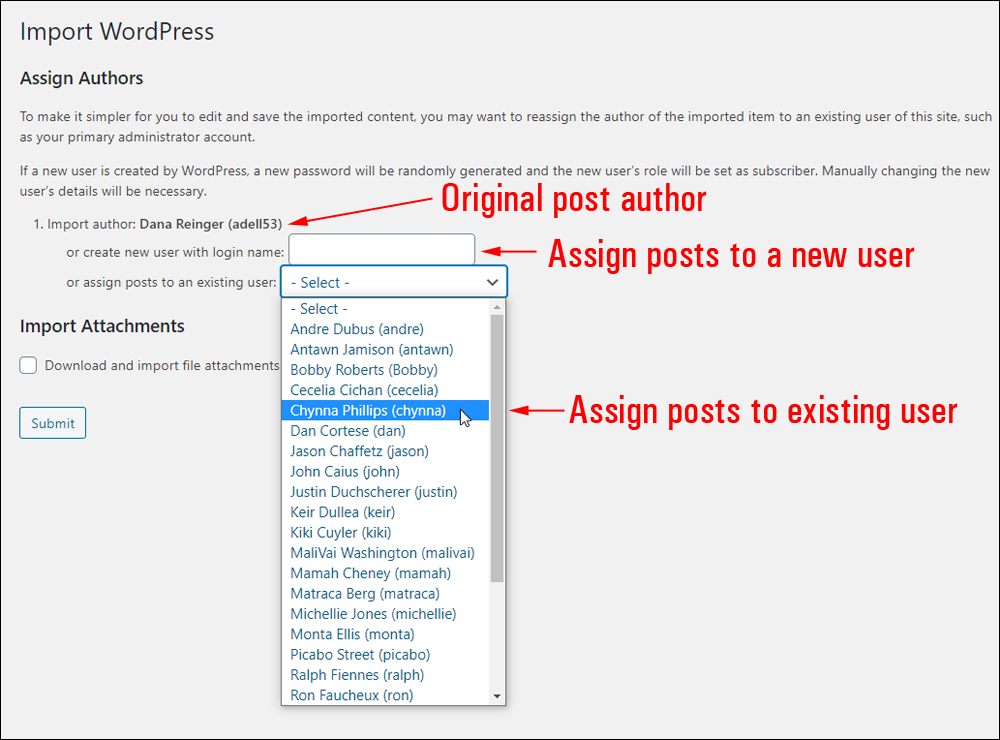Pick Monta Ellis (monta) from list
The height and width of the screenshot is (740, 1000).
(x=385, y=635)
